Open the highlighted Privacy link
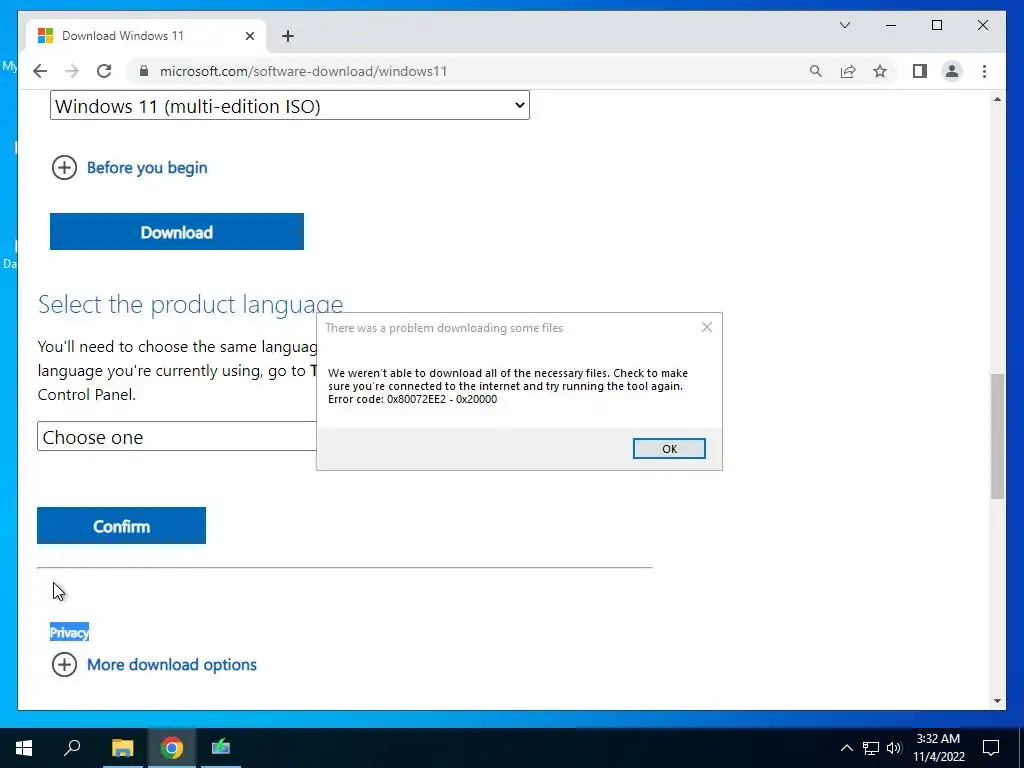The image size is (1024, 768). [x=69, y=632]
